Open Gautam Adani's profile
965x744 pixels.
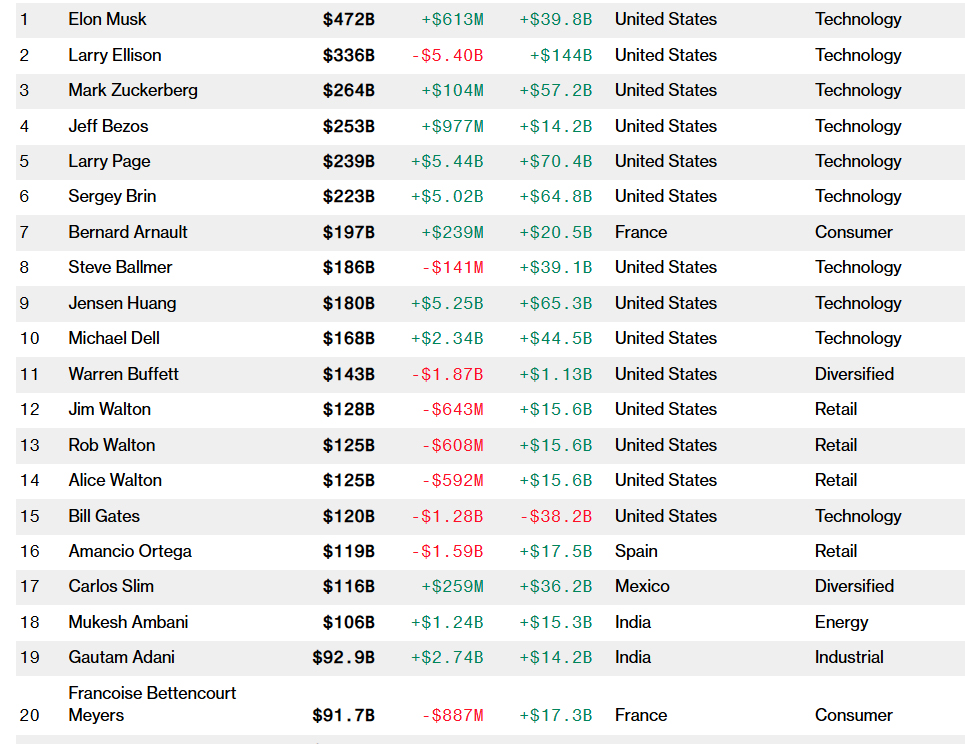122,657
